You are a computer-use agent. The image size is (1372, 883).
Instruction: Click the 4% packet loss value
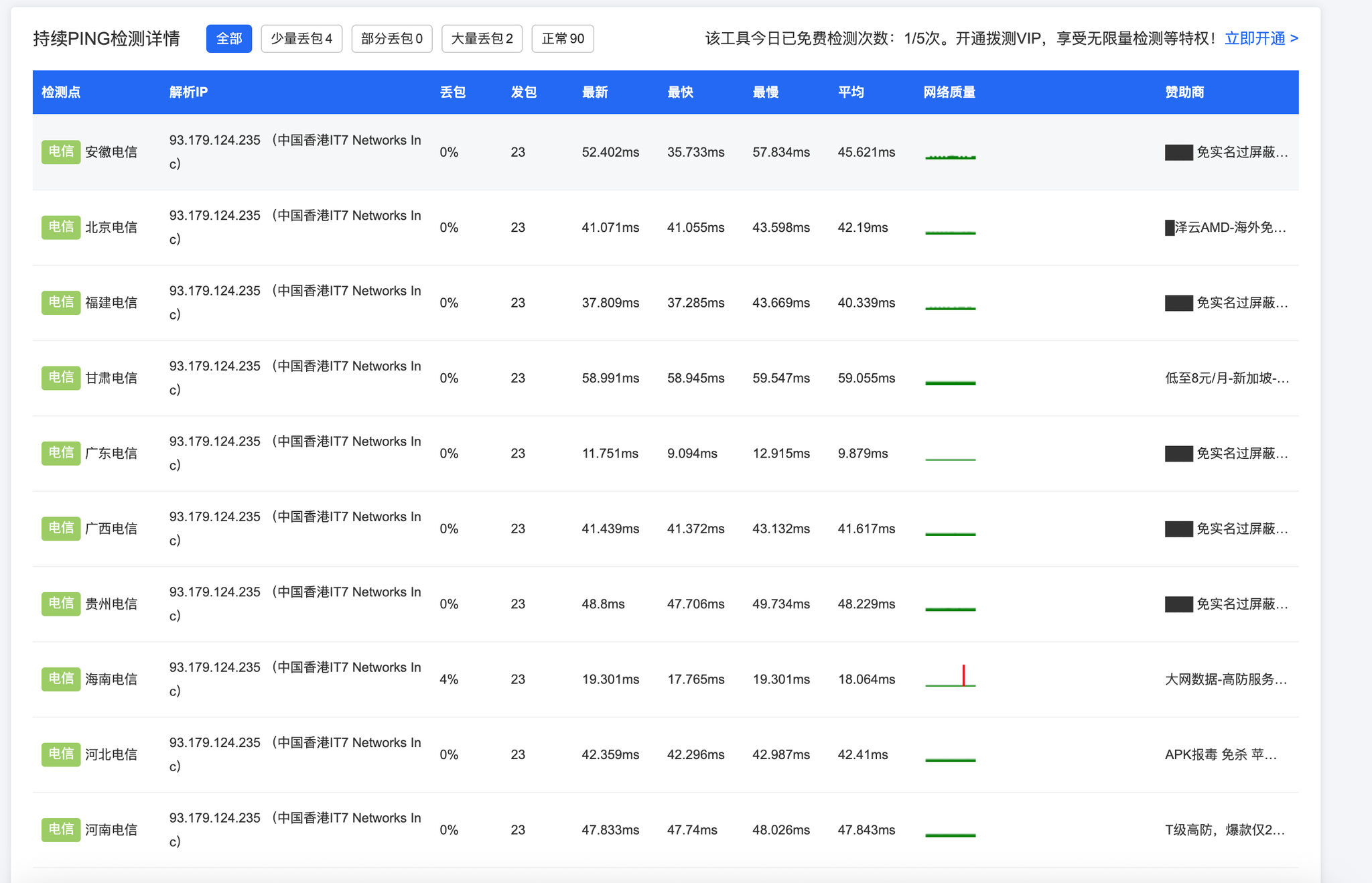coord(449,679)
